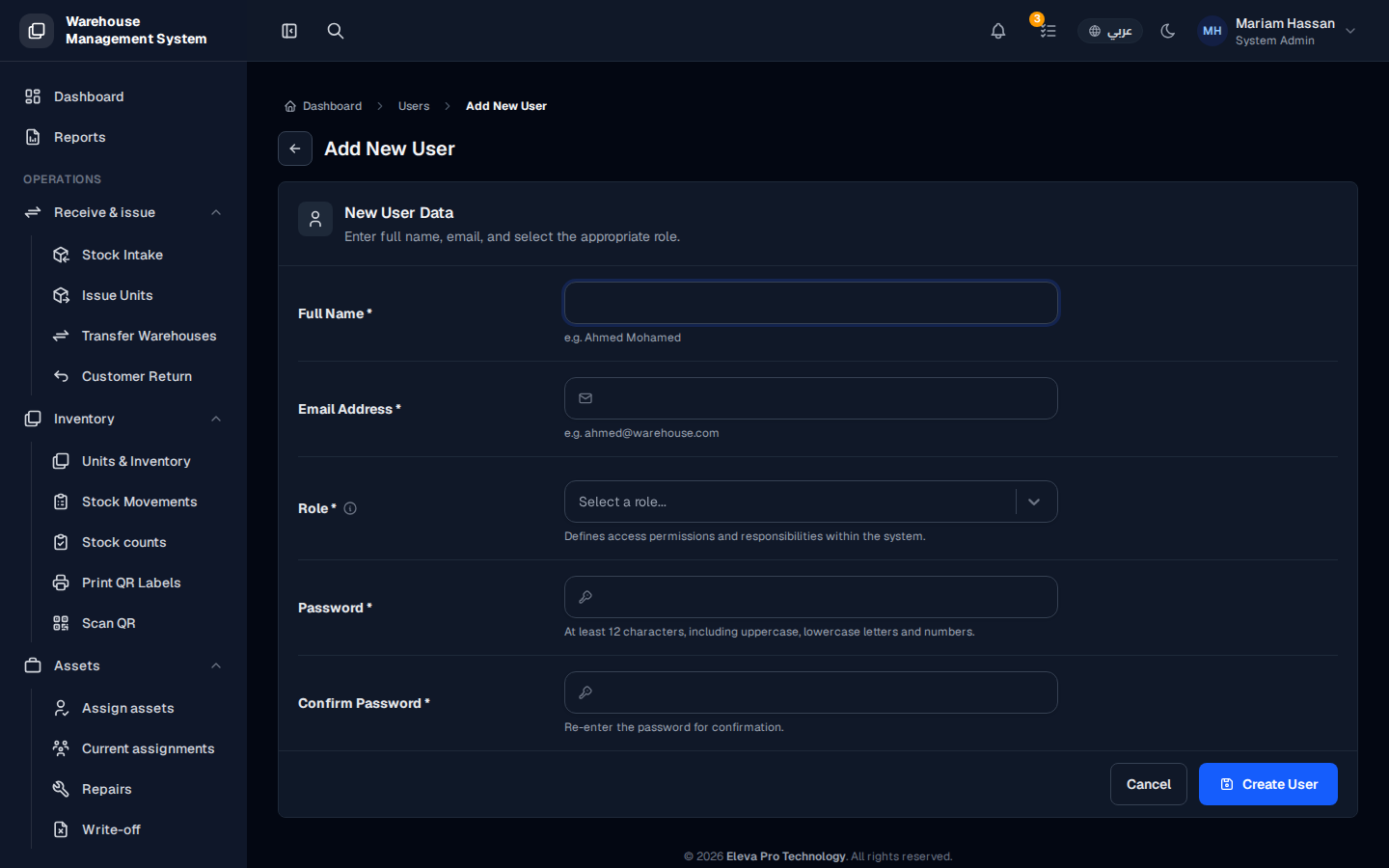The height and width of the screenshot is (868, 1389).
Task: Collapse the Receive & issue section
Action: (x=123, y=212)
